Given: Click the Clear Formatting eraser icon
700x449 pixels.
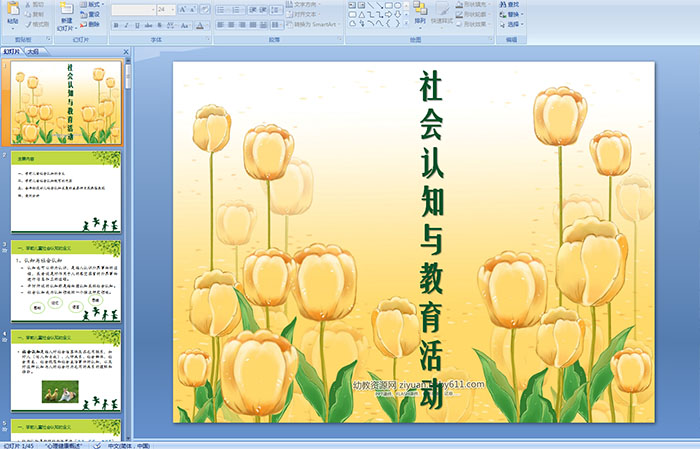Looking at the screenshot, I should (205, 9).
